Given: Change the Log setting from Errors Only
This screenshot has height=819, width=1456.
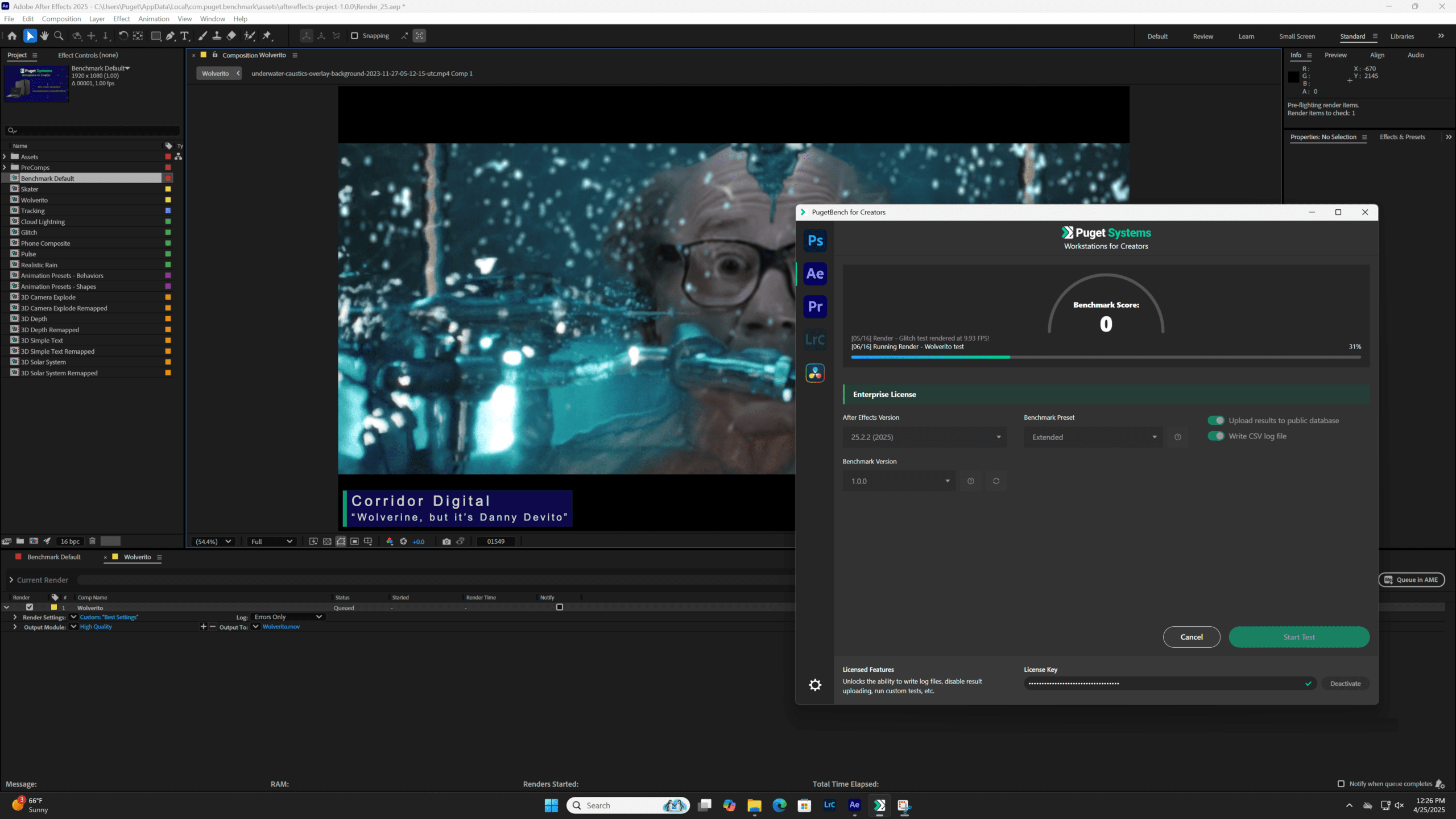Looking at the screenshot, I should pos(287,617).
